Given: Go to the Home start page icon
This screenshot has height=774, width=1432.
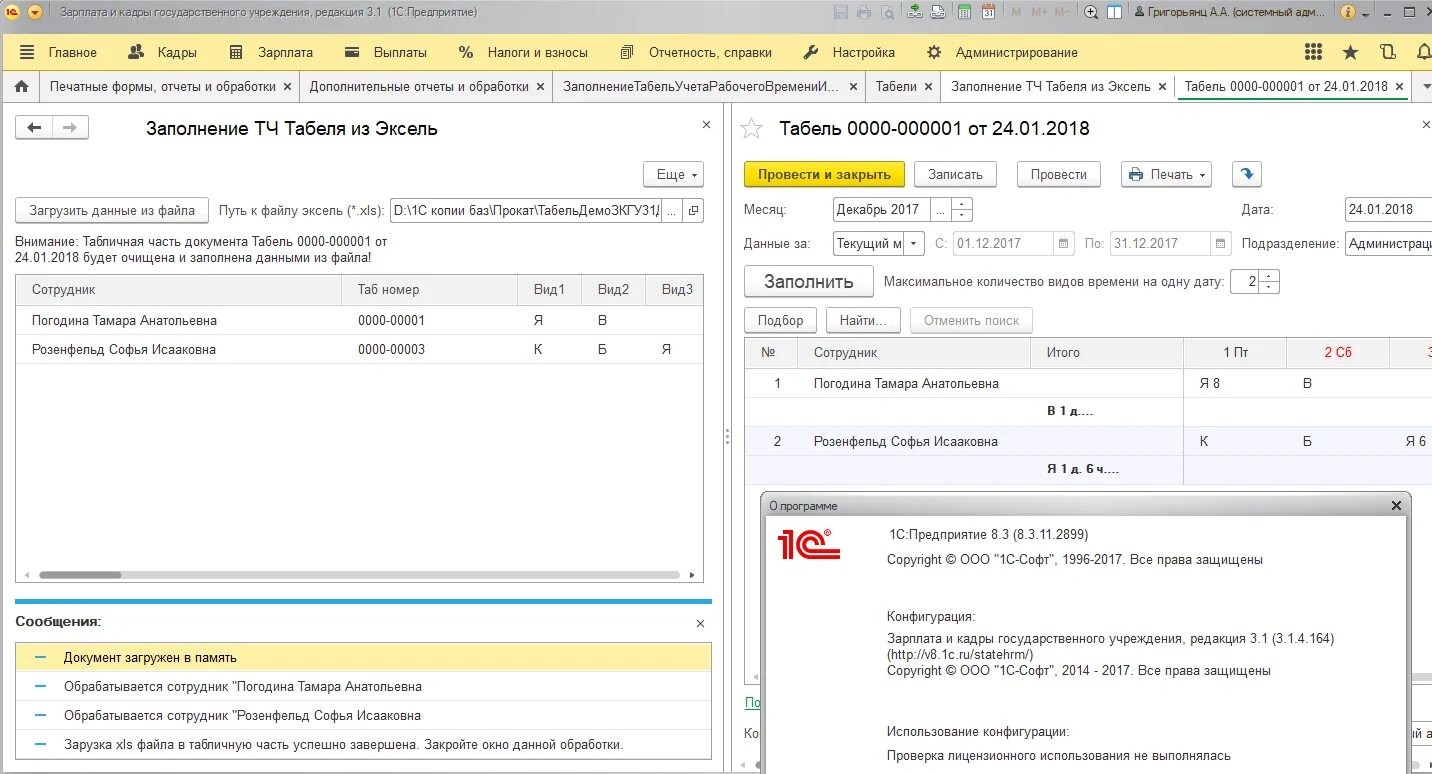Looking at the screenshot, I should 21,86.
